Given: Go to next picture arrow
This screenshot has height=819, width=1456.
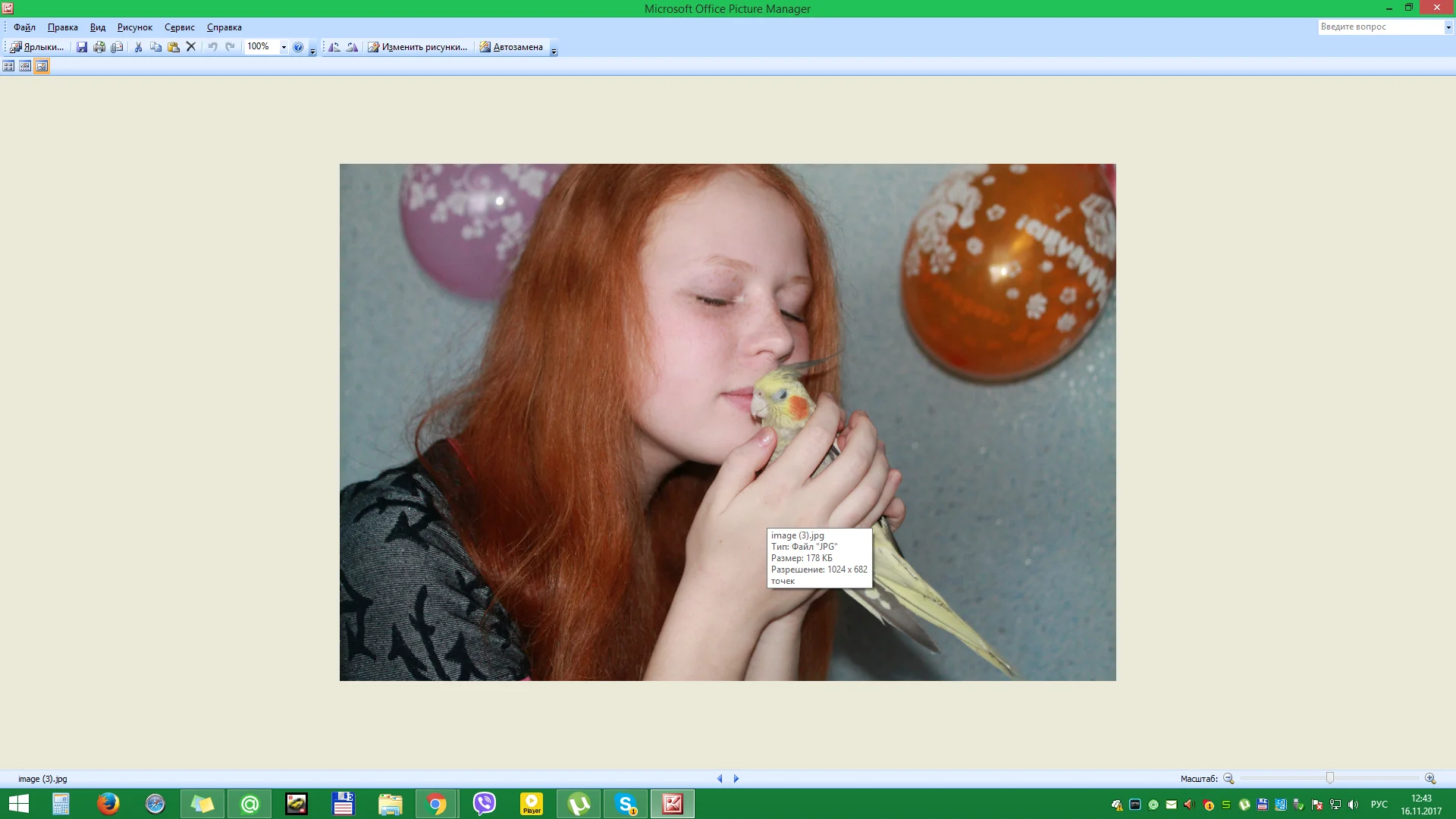Looking at the screenshot, I should [x=736, y=778].
